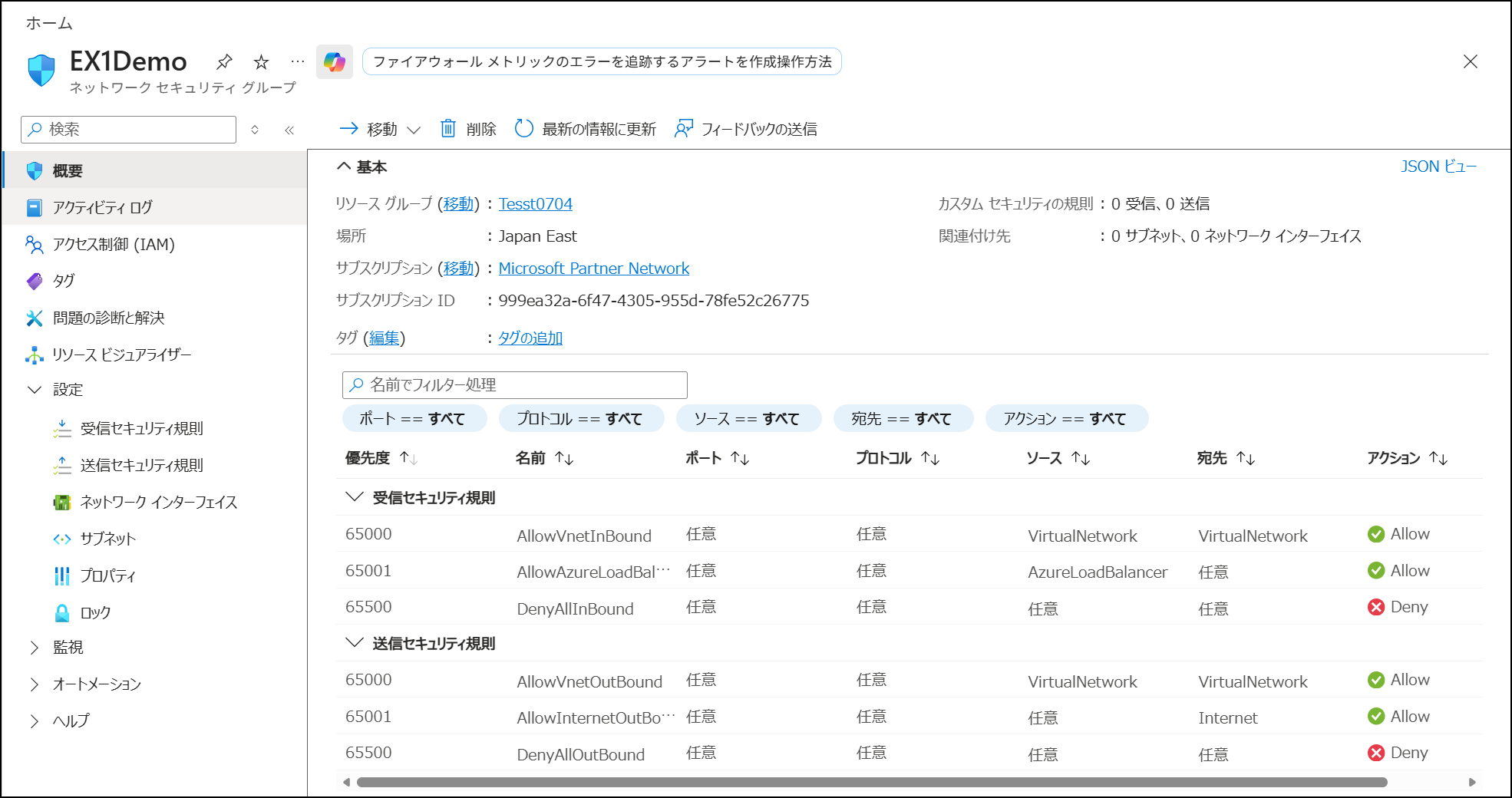Close the EX1Demo blade
The width and height of the screenshot is (1512, 798).
1470,61
